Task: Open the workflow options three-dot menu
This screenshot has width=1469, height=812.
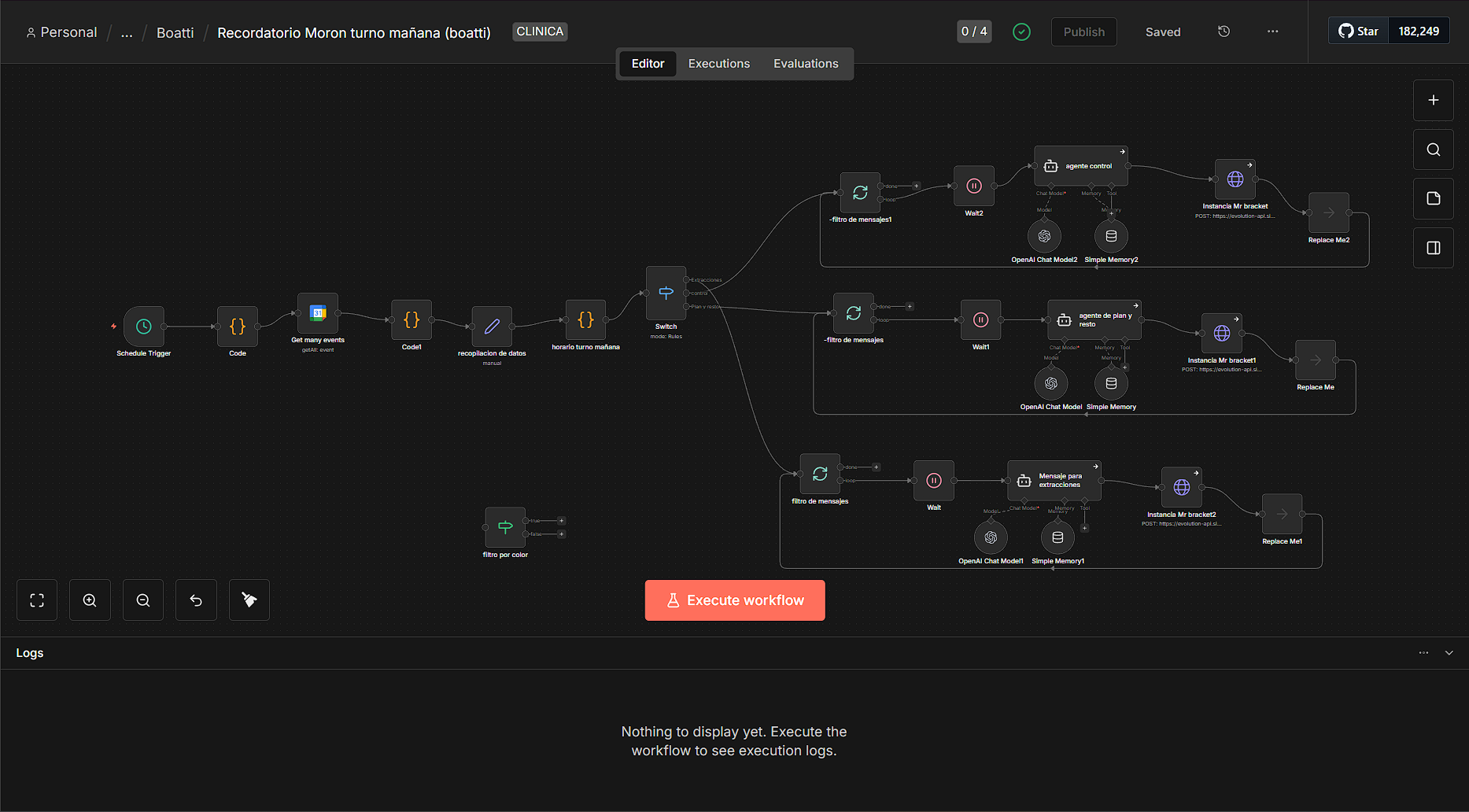Action: click(x=1273, y=31)
